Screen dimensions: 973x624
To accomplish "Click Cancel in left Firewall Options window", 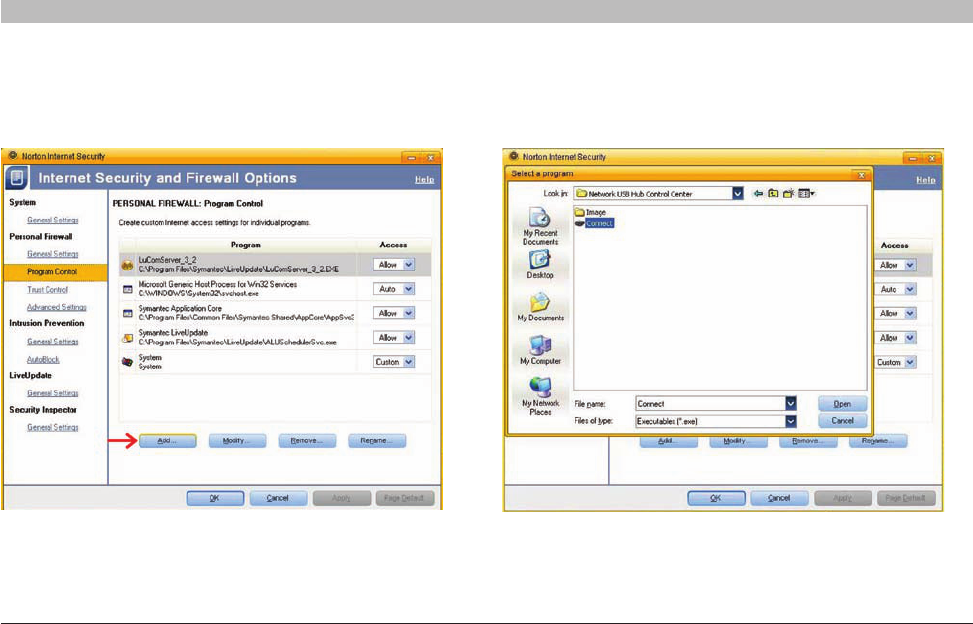I will pyautogui.click(x=278, y=498).
